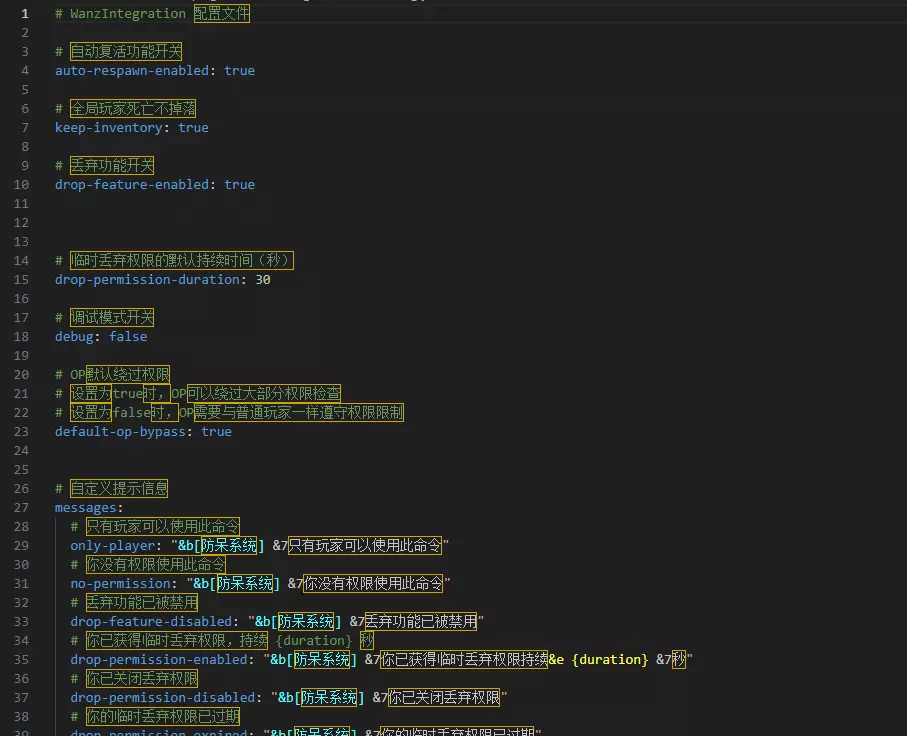
Task: Click the 'only-player' key
Action: coord(113,546)
